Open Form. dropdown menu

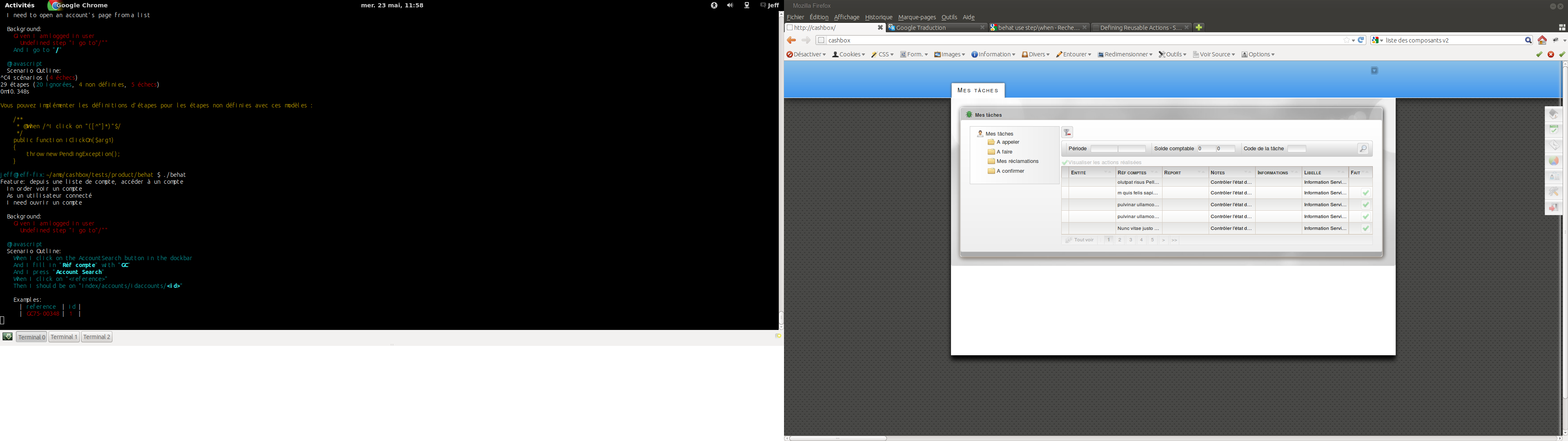tap(914, 55)
